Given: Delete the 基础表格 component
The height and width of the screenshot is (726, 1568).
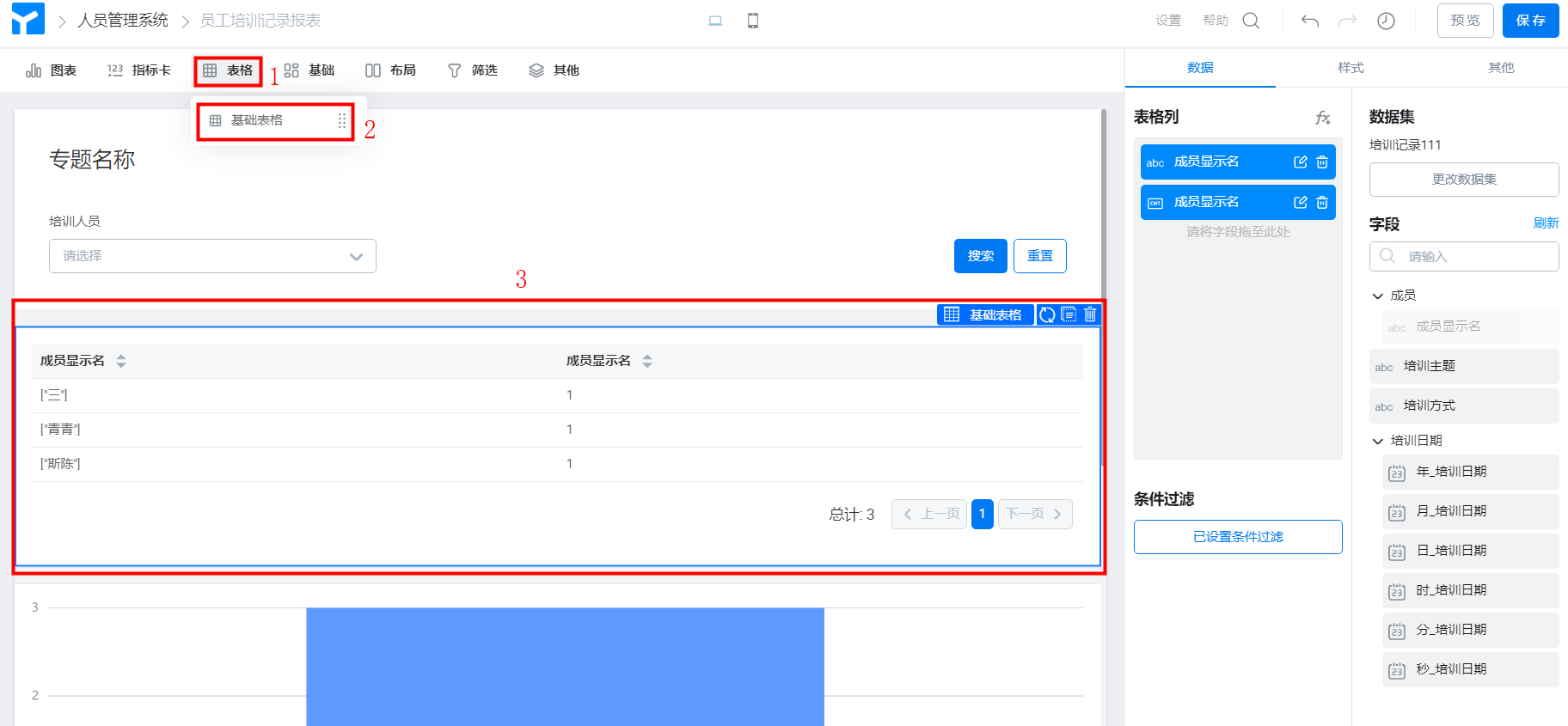Looking at the screenshot, I should [x=1090, y=314].
